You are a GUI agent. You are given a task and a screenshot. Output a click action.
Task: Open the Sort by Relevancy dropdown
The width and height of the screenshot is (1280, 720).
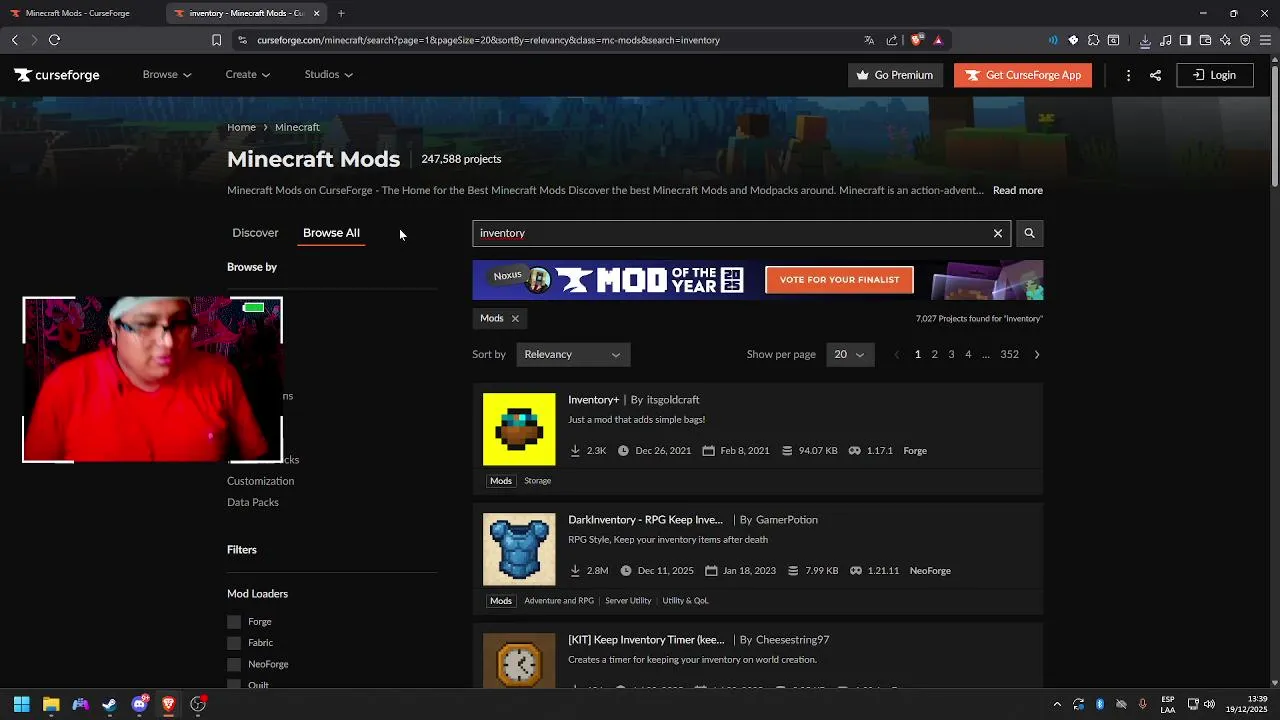pos(573,354)
